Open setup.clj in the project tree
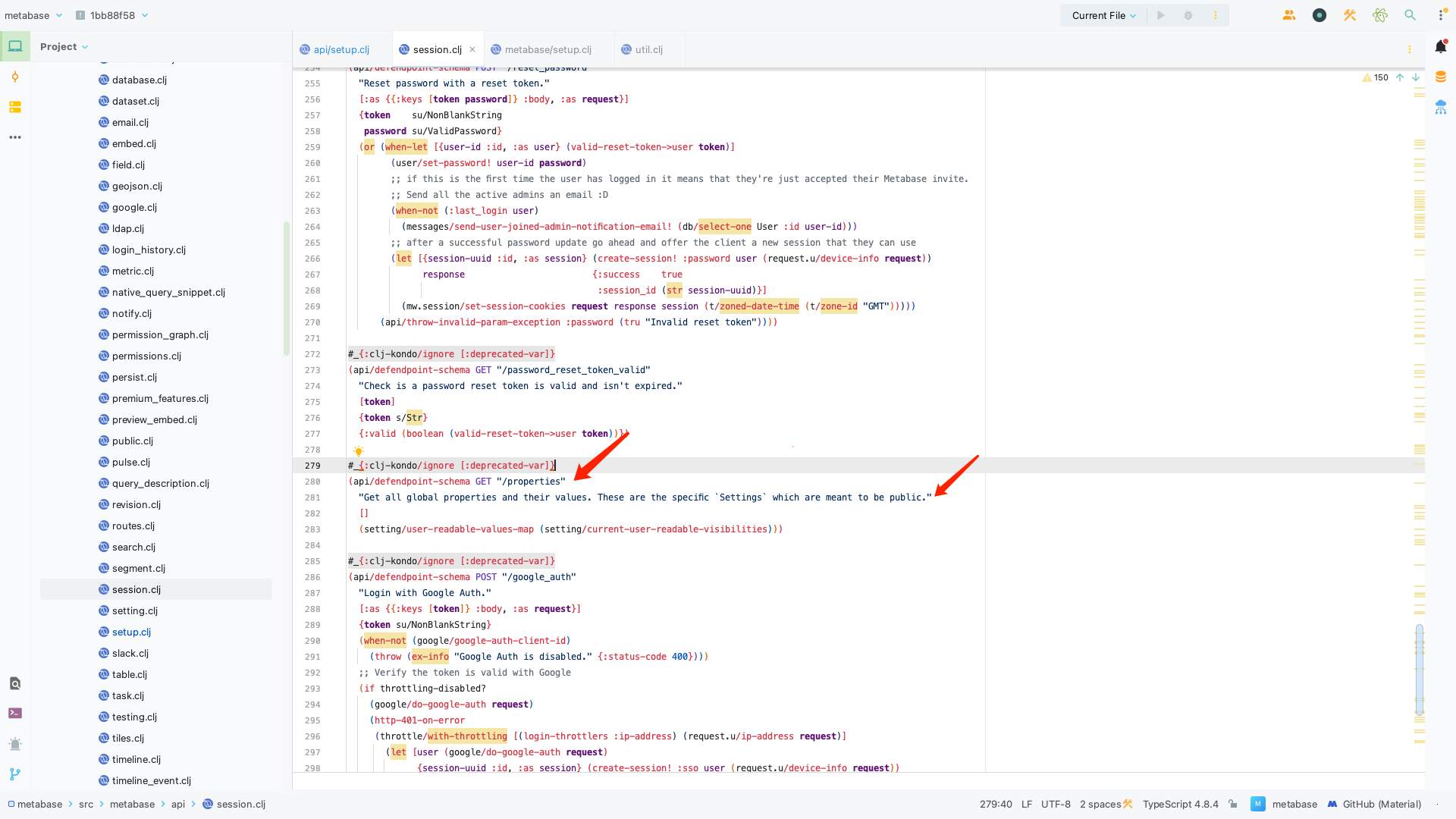 [131, 632]
